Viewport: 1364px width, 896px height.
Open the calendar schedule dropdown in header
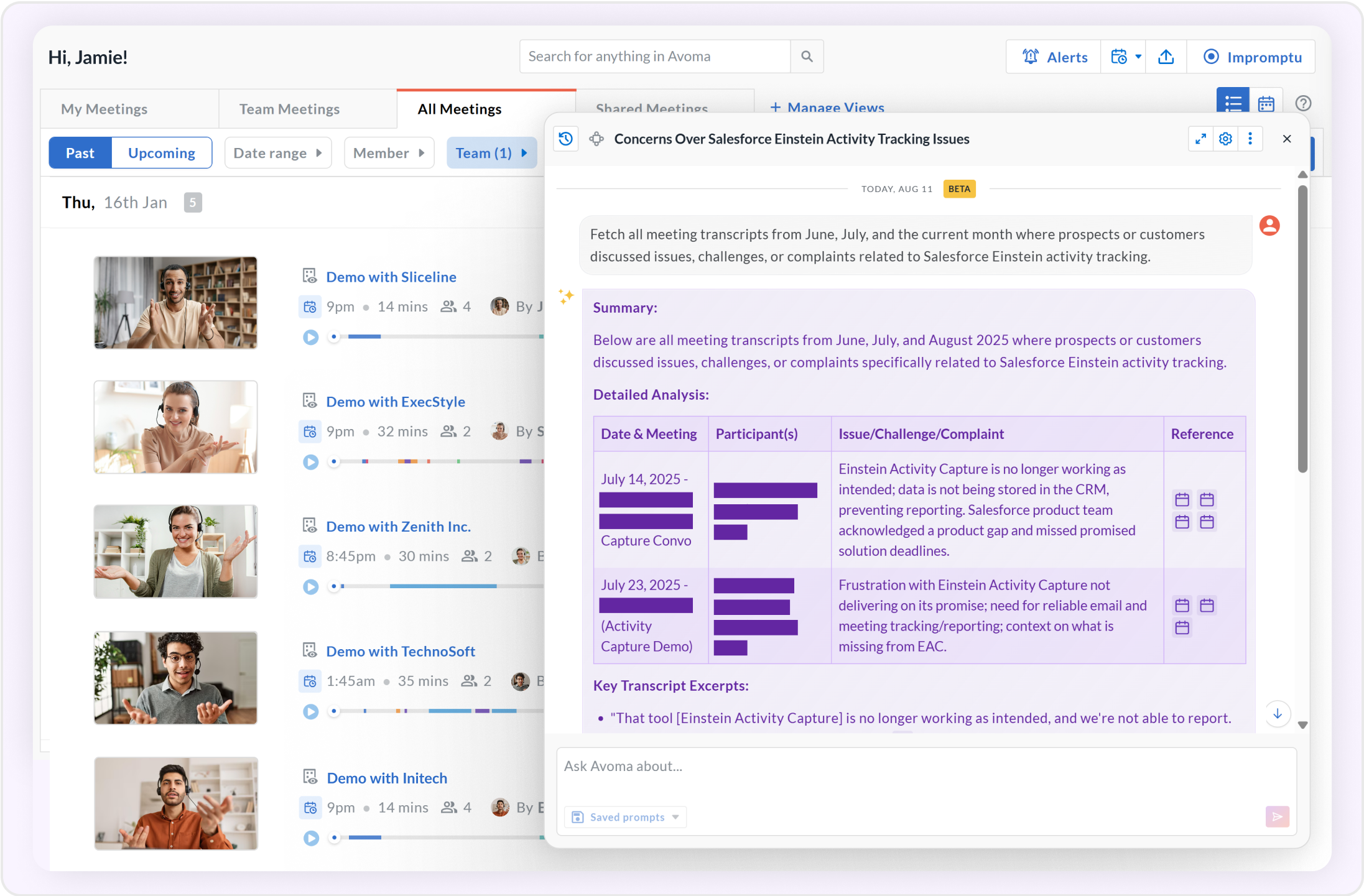pos(1124,57)
